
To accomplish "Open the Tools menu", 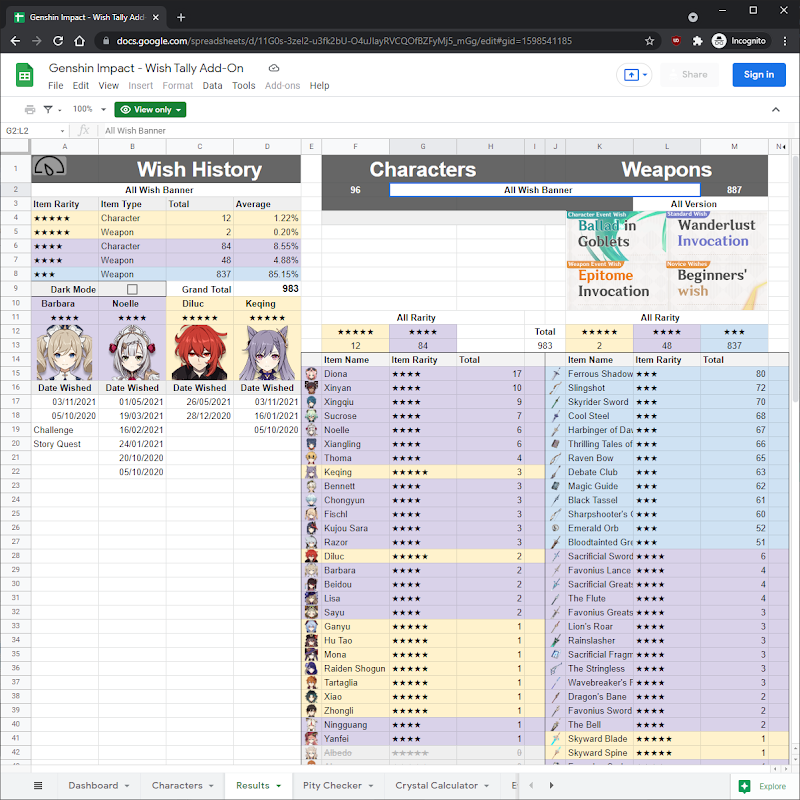I will tap(243, 86).
